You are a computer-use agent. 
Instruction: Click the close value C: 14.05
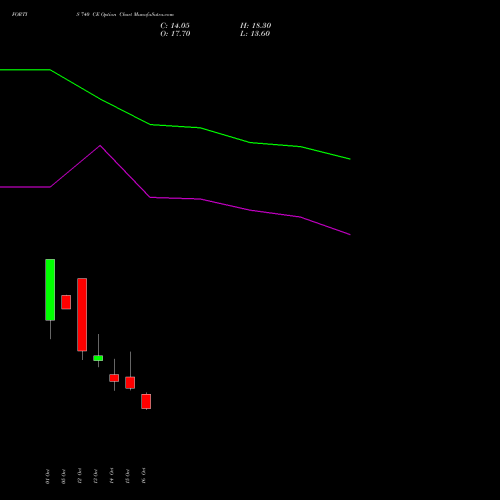coord(175,26)
